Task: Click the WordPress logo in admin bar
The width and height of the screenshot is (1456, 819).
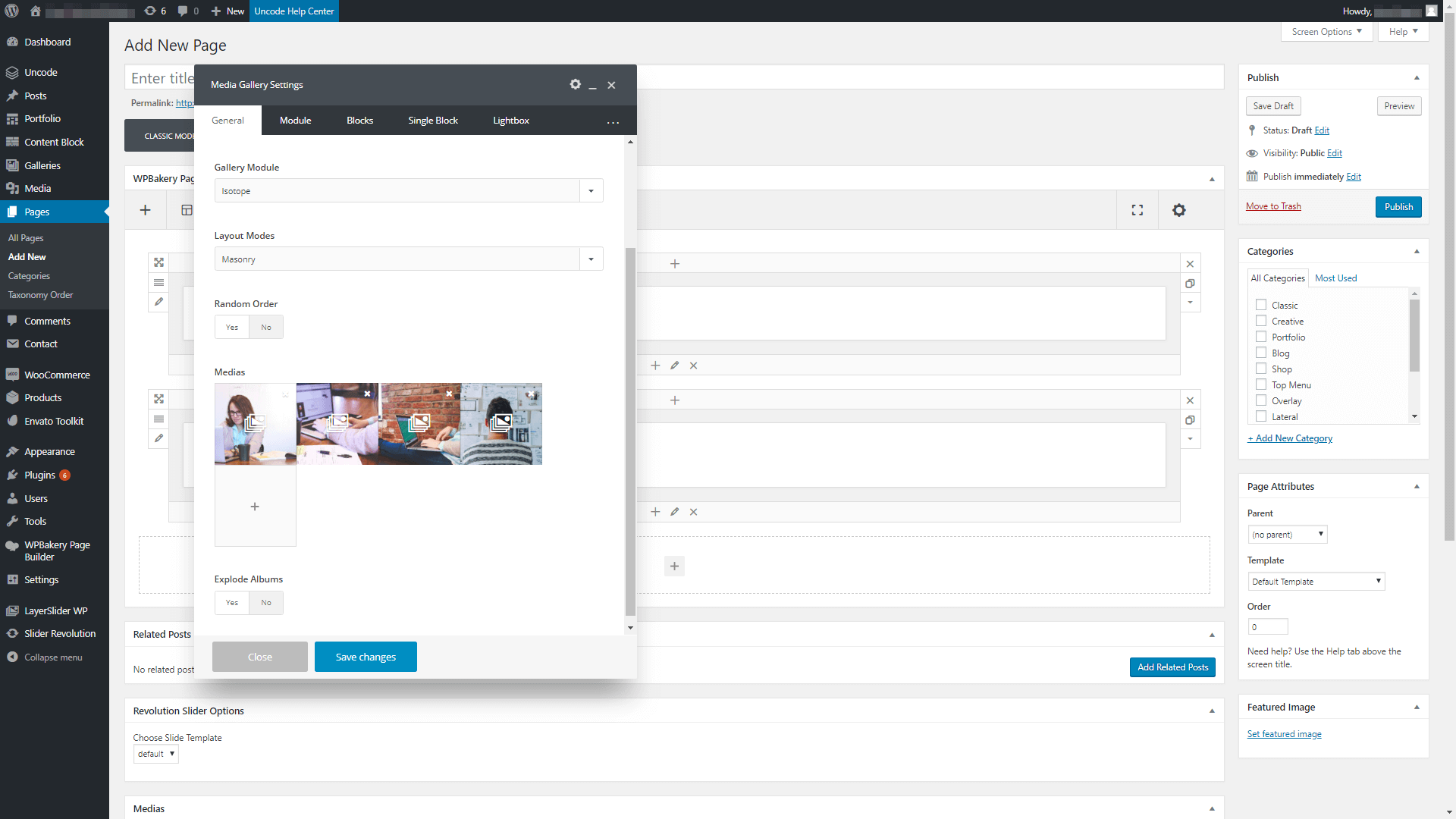Action: (x=12, y=11)
